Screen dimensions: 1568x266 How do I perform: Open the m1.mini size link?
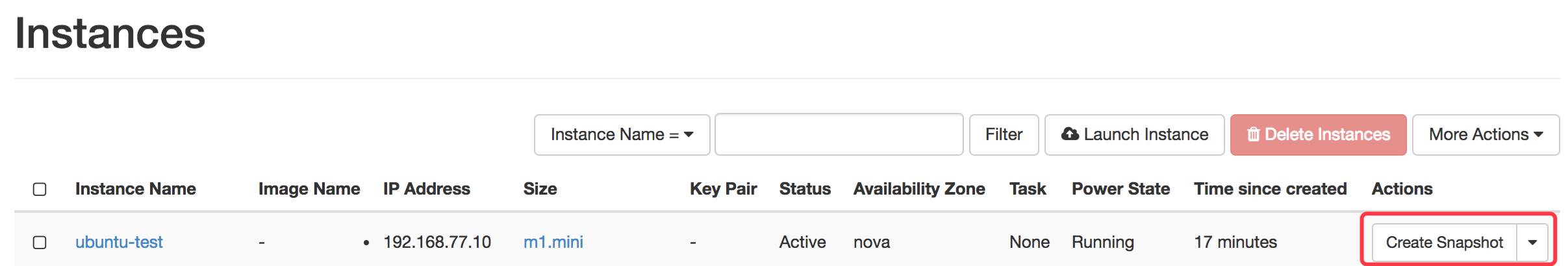553,242
